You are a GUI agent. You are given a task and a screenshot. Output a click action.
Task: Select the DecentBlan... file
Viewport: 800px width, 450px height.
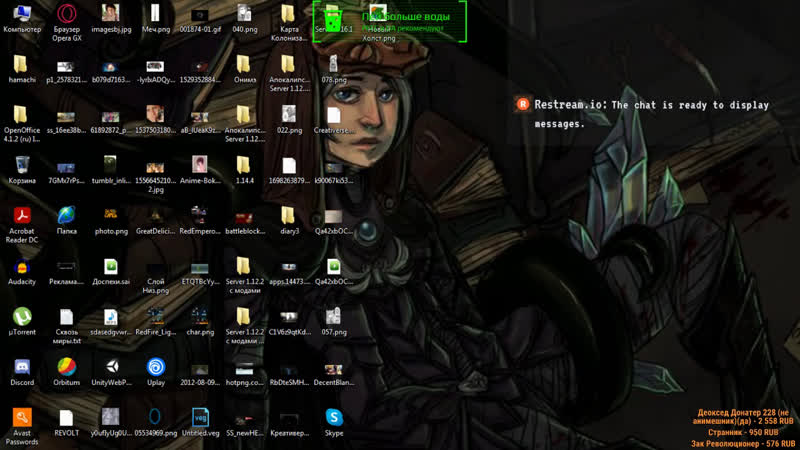point(334,371)
